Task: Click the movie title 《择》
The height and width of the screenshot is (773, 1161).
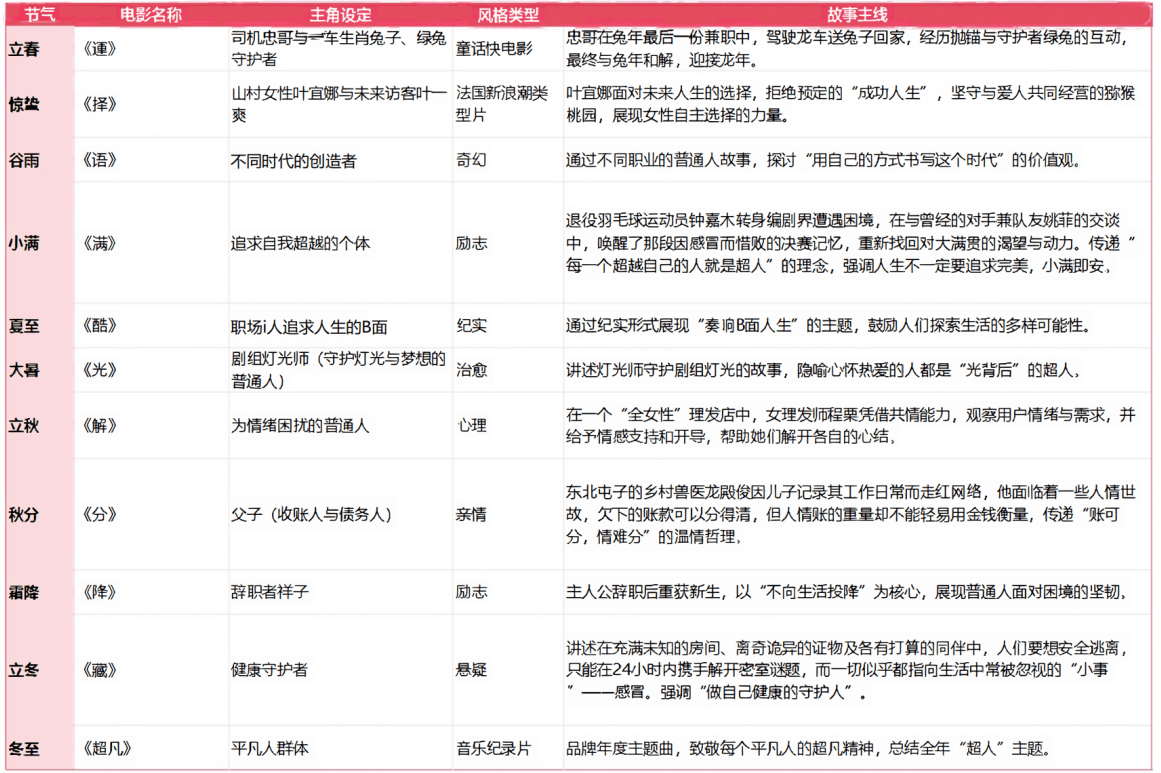Action: (99, 104)
